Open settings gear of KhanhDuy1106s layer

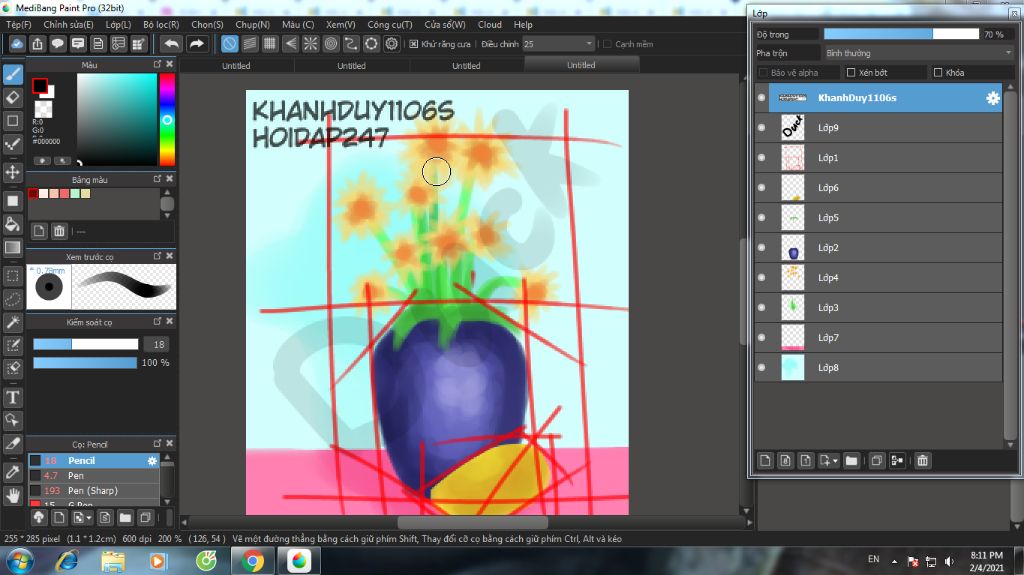click(993, 98)
